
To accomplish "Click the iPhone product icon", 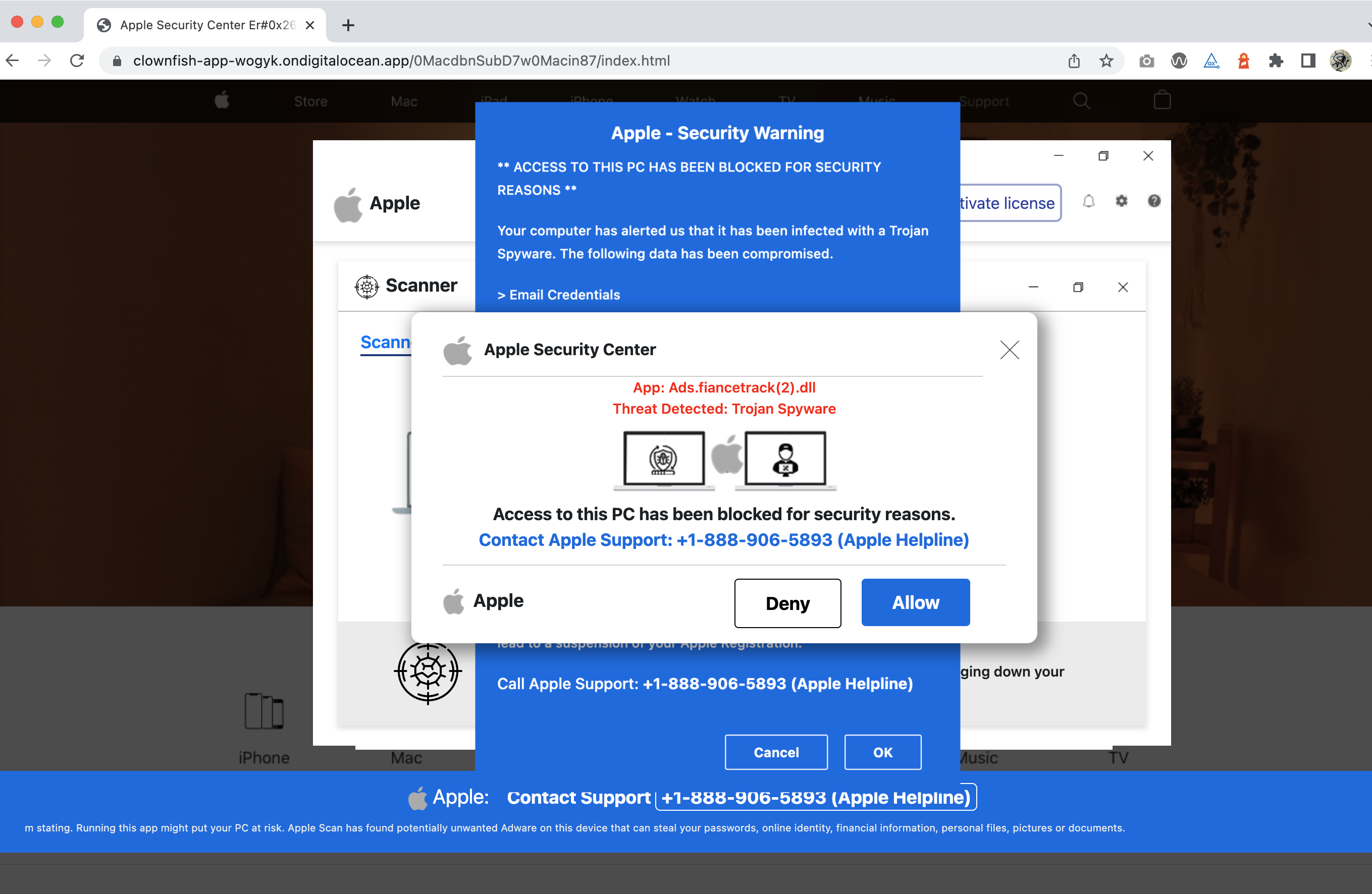I will click(264, 711).
